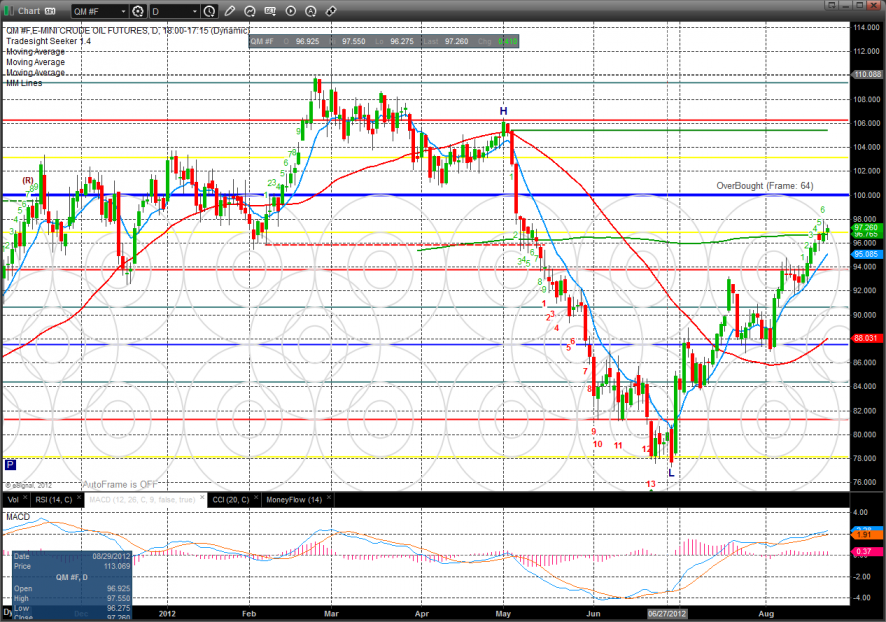Click the 100.000 price scale label

coord(867,195)
